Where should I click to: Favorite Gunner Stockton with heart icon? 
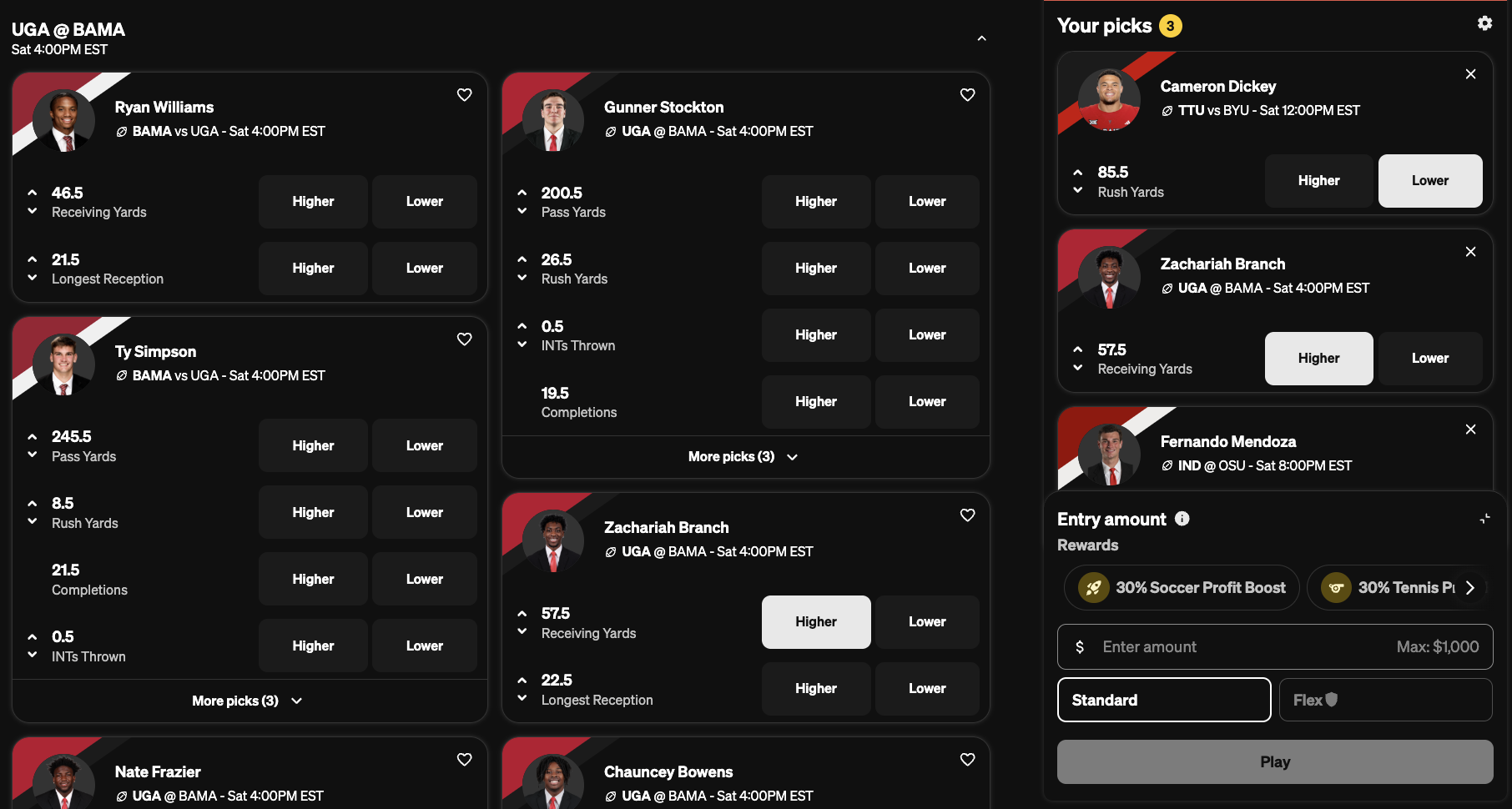click(x=968, y=95)
